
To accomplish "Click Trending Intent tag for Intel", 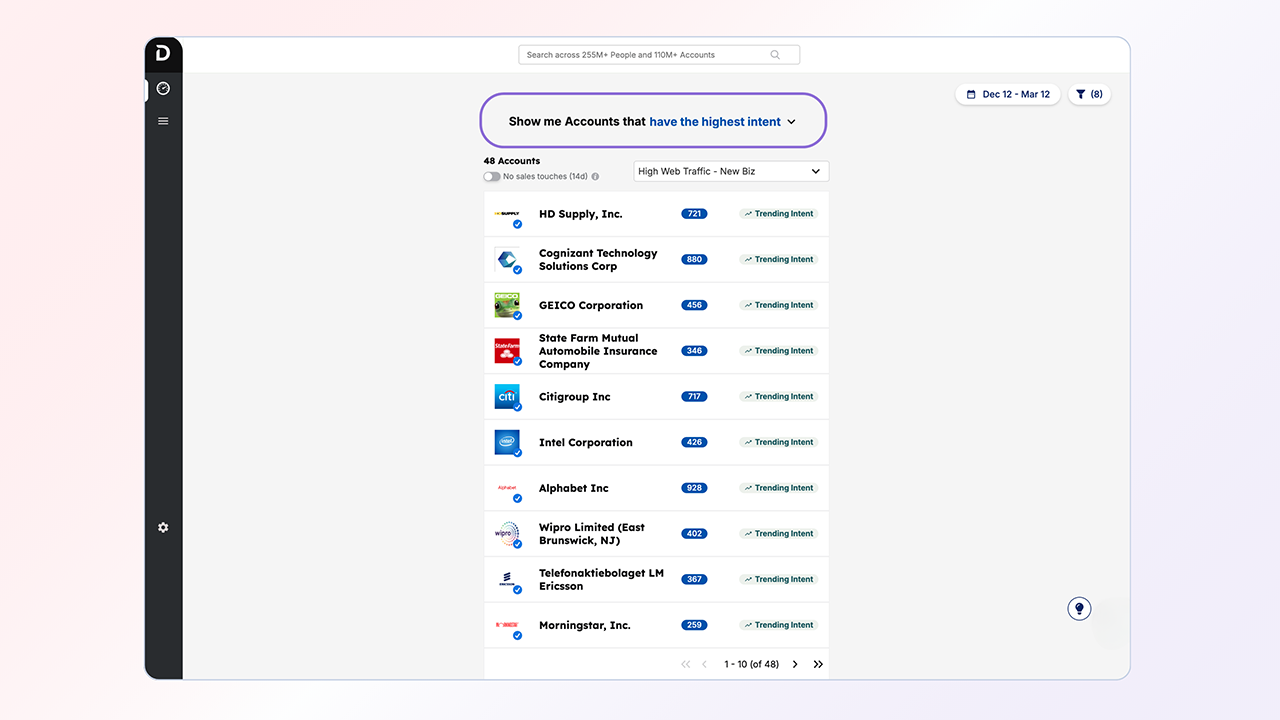I will pyautogui.click(x=779, y=442).
